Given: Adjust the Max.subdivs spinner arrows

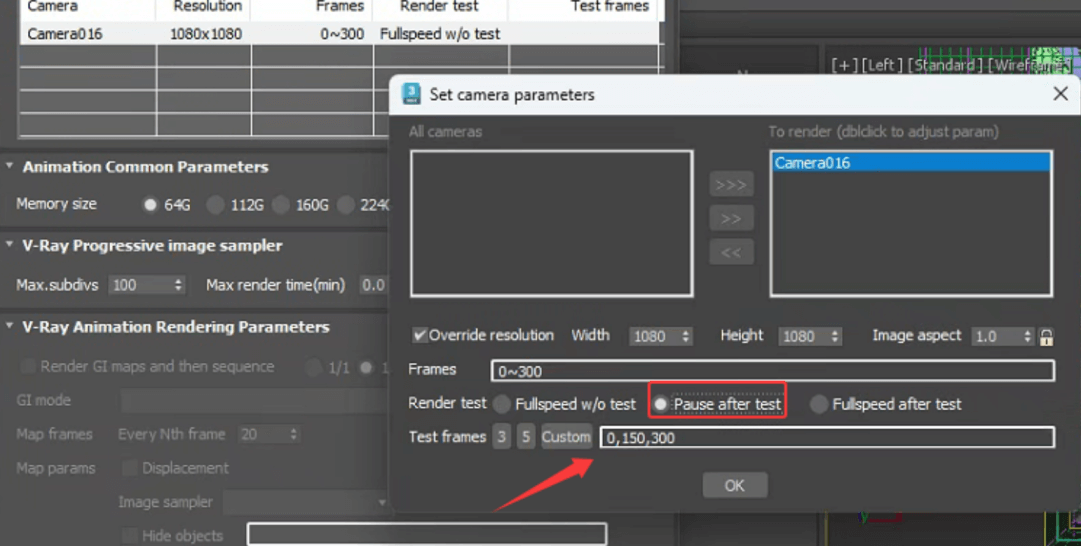Looking at the screenshot, I should 179,285.
